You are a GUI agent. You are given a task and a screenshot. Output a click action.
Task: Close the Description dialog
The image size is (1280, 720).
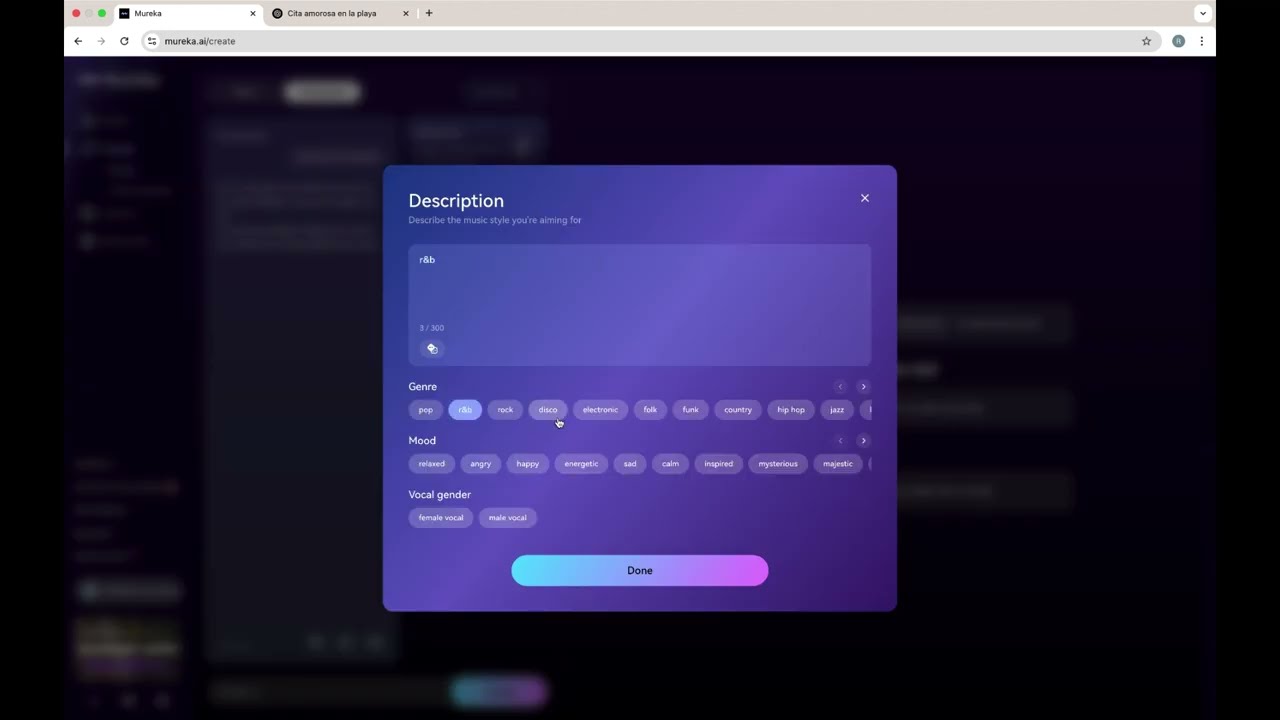[865, 198]
